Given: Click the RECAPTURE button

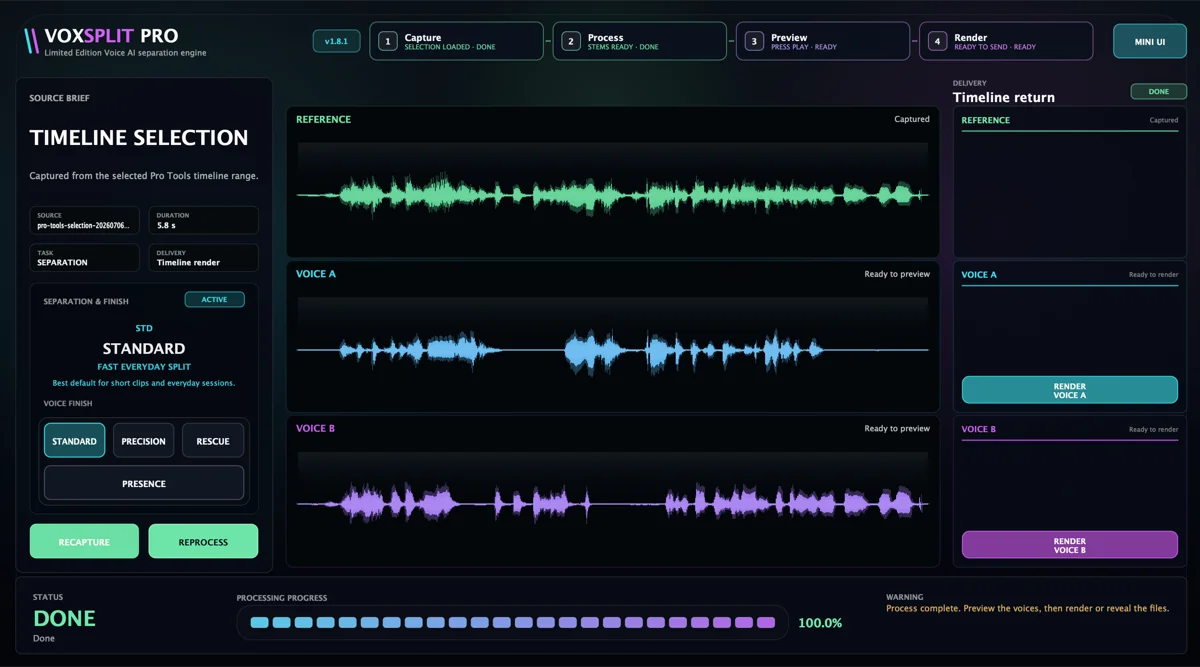Looking at the screenshot, I should tap(84, 541).
